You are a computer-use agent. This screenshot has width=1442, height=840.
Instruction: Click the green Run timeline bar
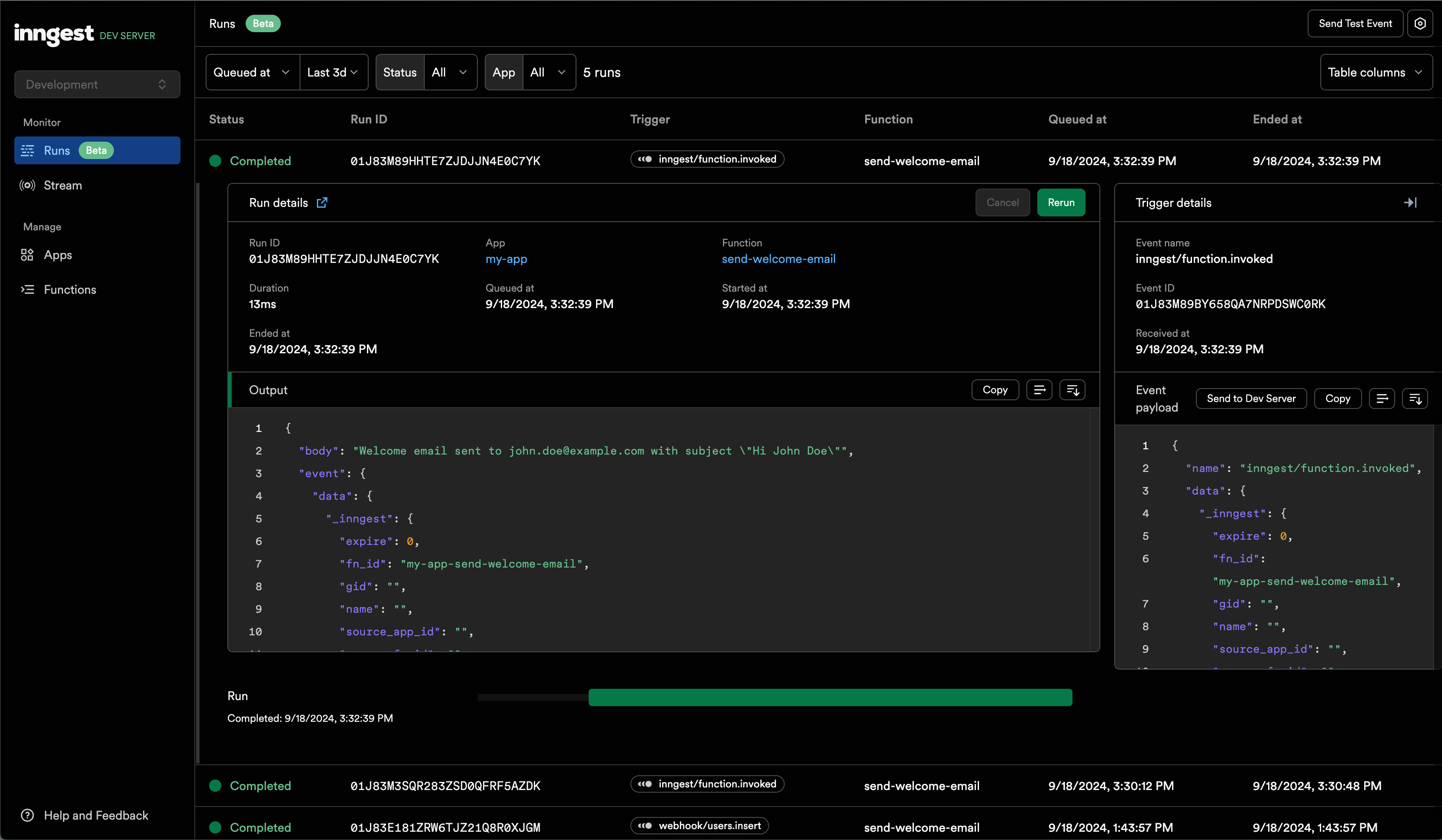(x=830, y=697)
